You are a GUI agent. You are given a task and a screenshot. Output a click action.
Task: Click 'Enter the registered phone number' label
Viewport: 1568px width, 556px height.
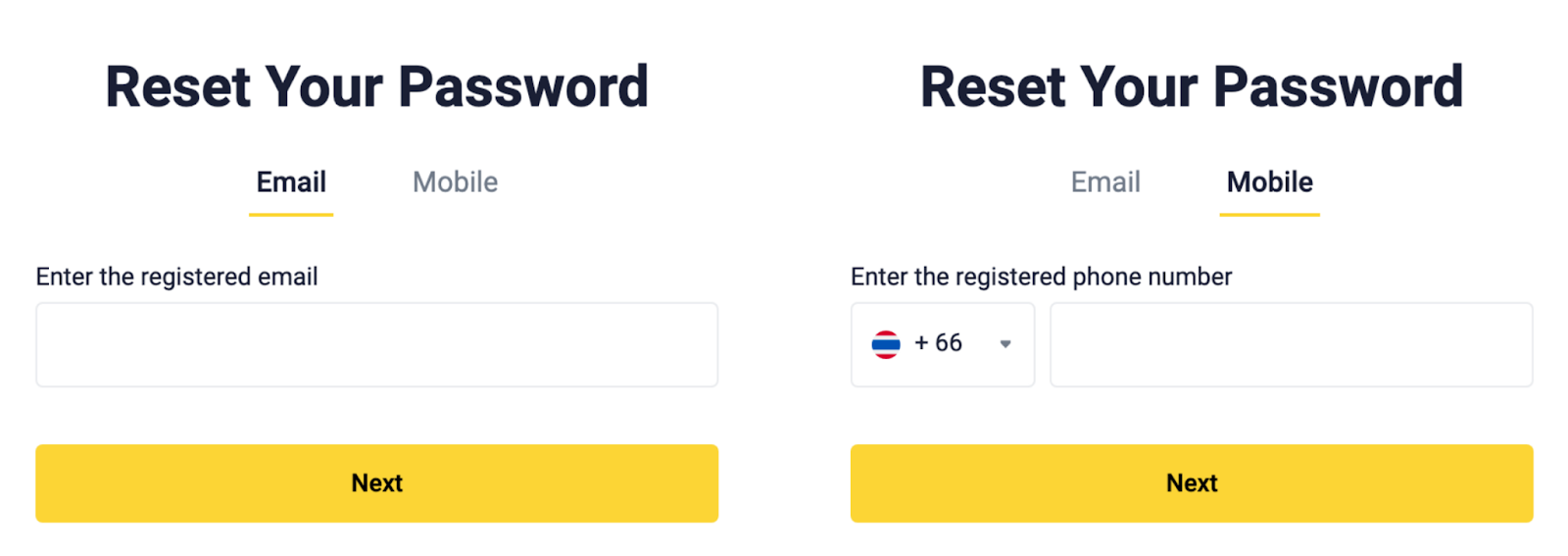coord(1041,278)
